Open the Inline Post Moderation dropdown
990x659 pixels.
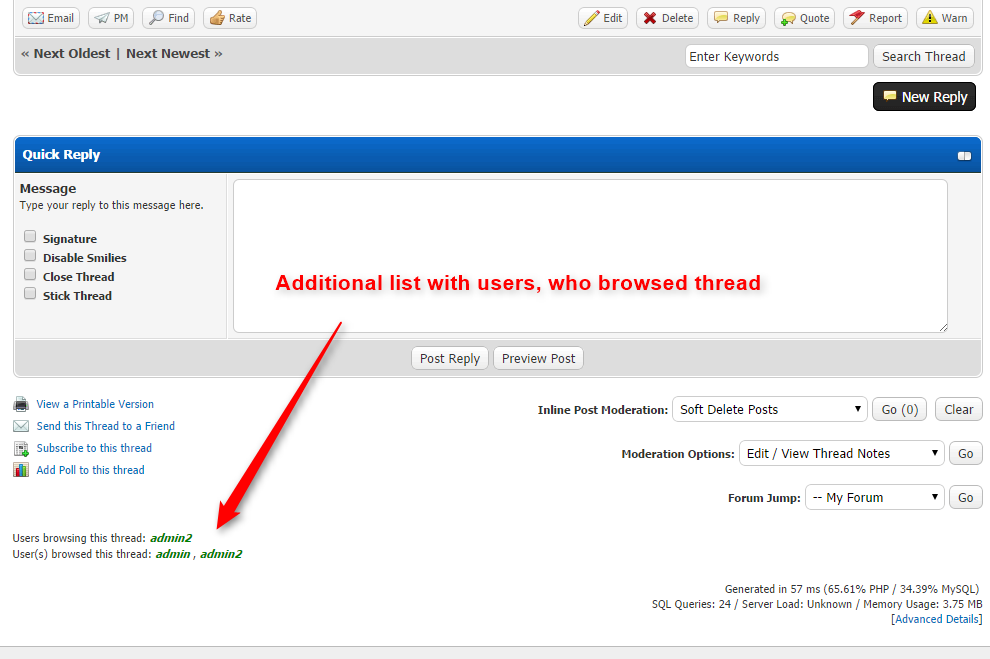(769, 409)
